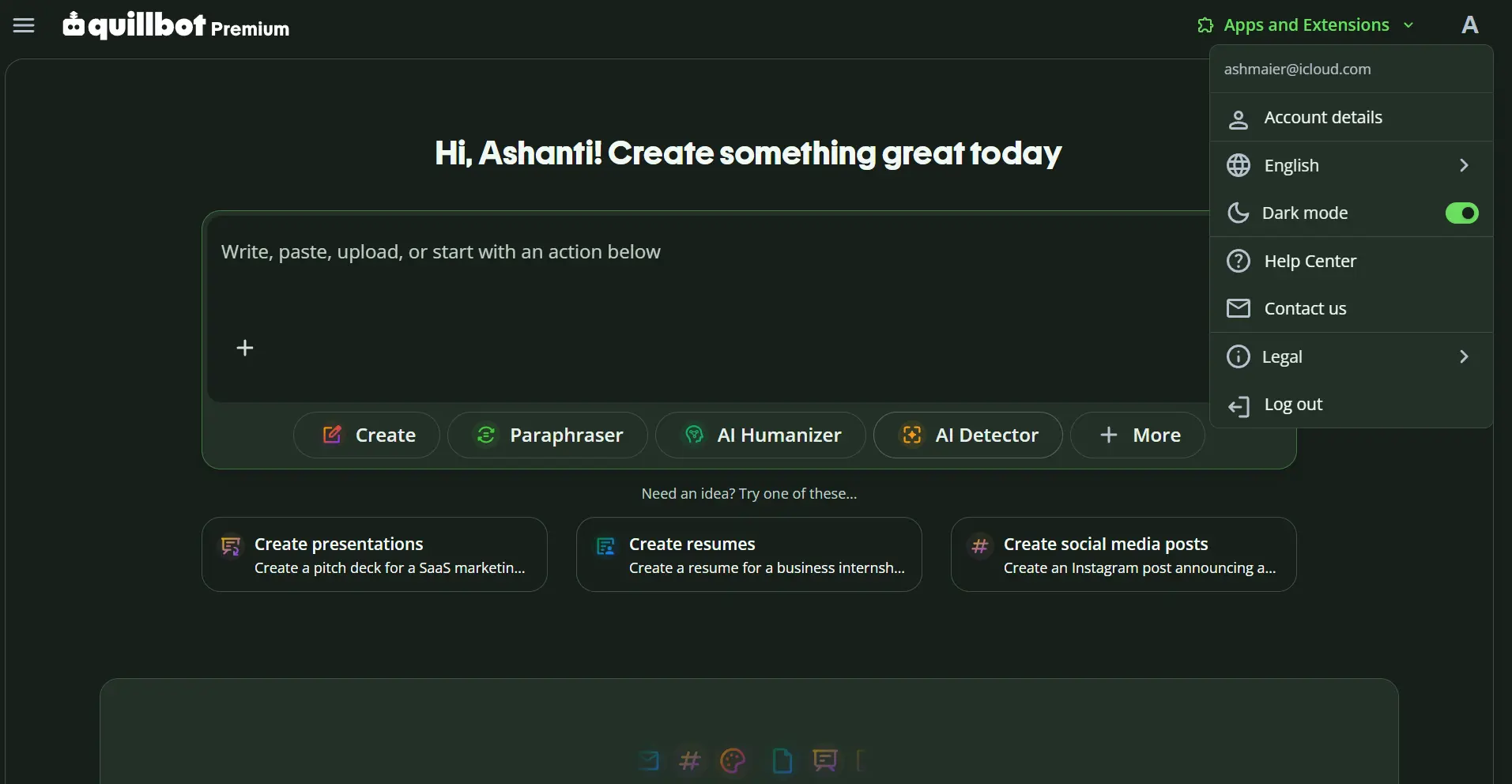This screenshot has width=1512, height=784.
Task: Click the person icon beside Account details
Action: [1239, 119]
